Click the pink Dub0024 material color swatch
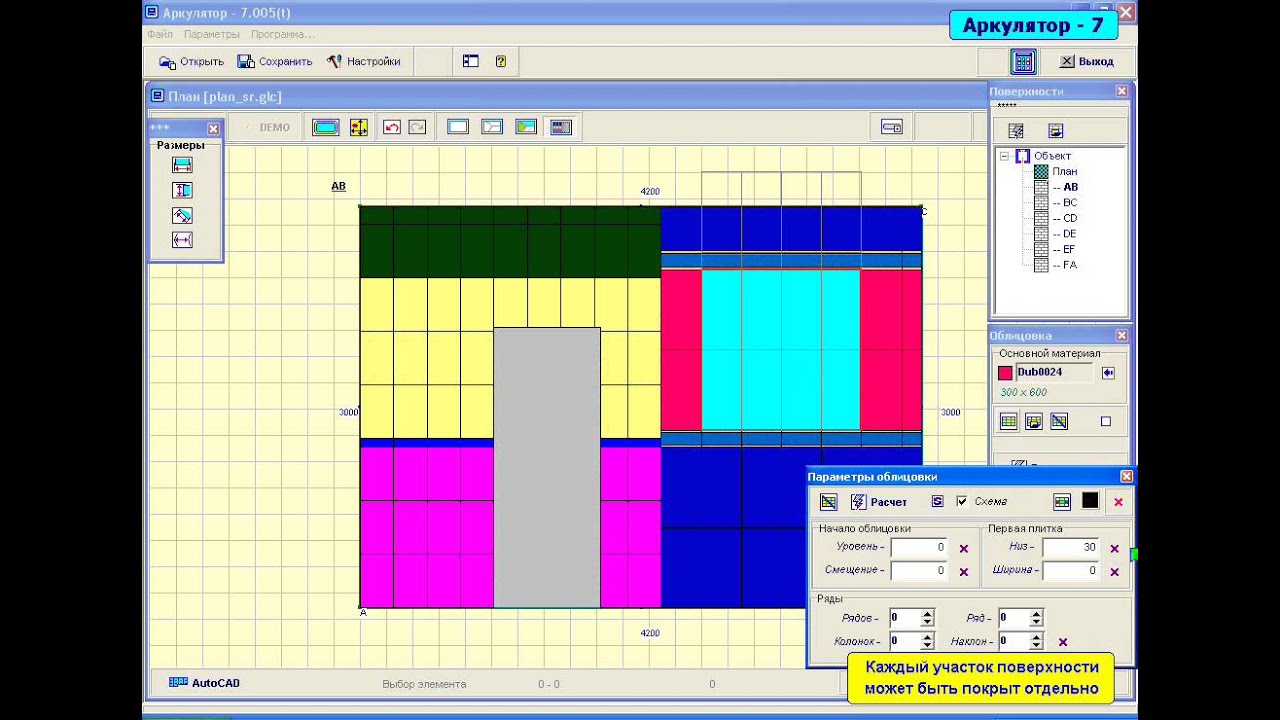Image resolution: width=1280 pixels, height=720 pixels. click(1005, 373)
